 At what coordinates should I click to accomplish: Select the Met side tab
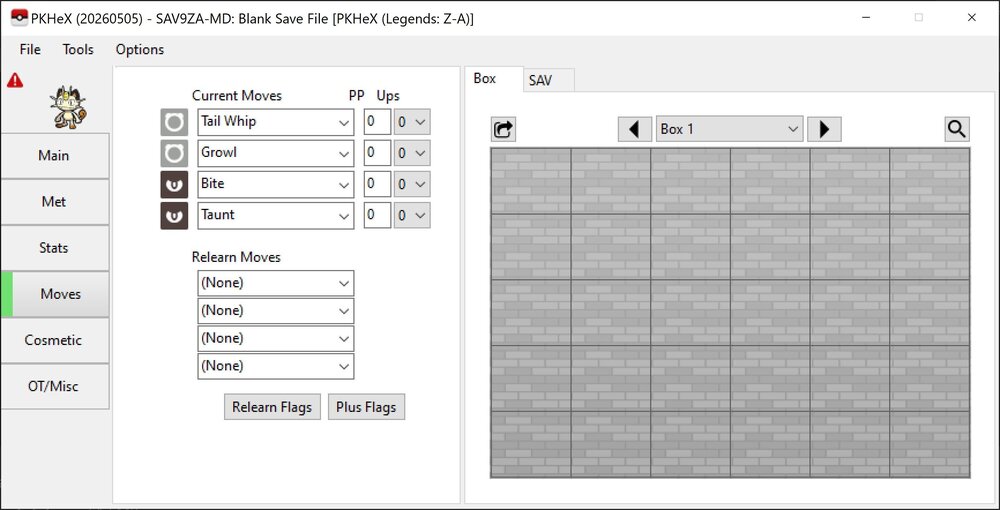(x=54, y=201)
